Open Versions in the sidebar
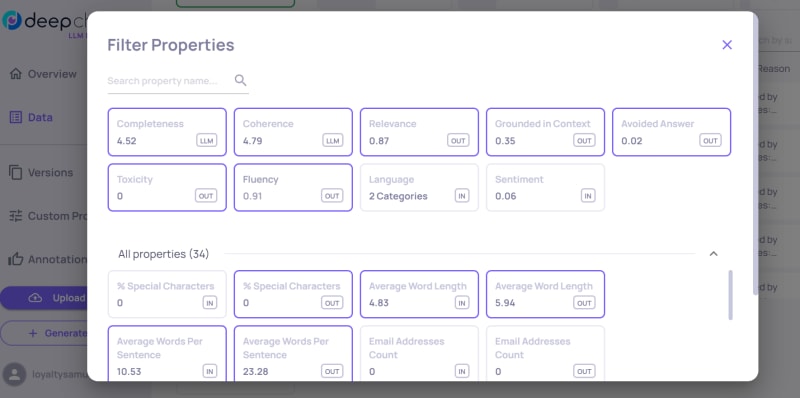The width and height of the screenshot is (800, 398). [41, 172]
